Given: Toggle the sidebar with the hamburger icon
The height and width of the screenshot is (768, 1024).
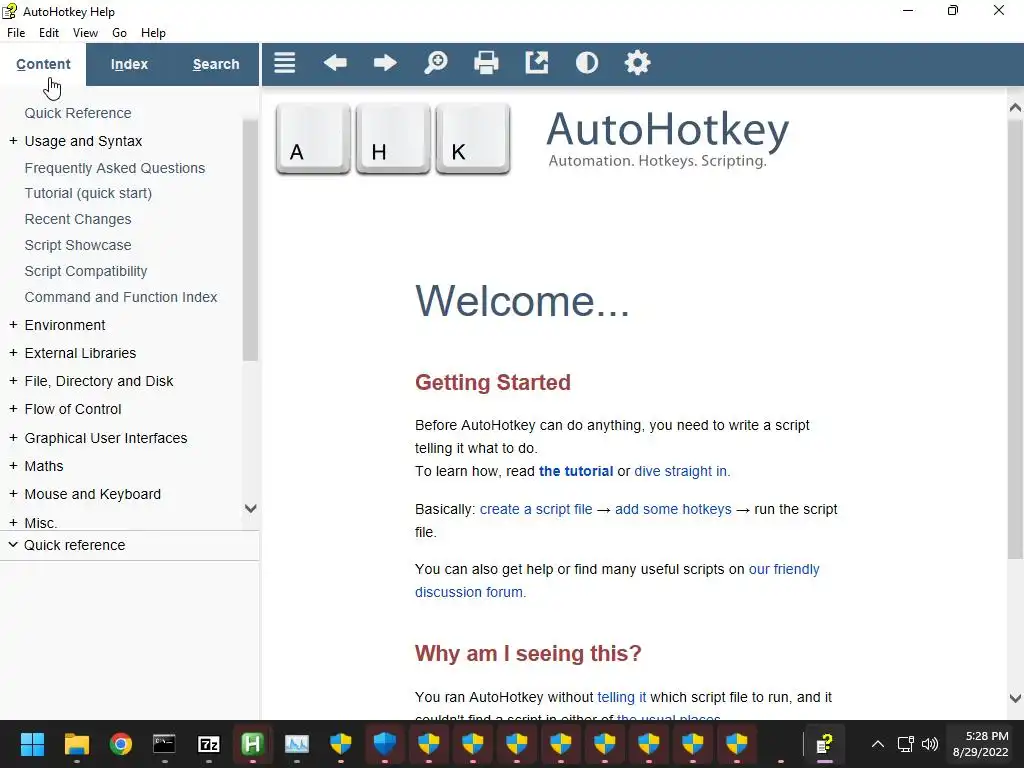Looking at the screenshot, I should point(285,63).
